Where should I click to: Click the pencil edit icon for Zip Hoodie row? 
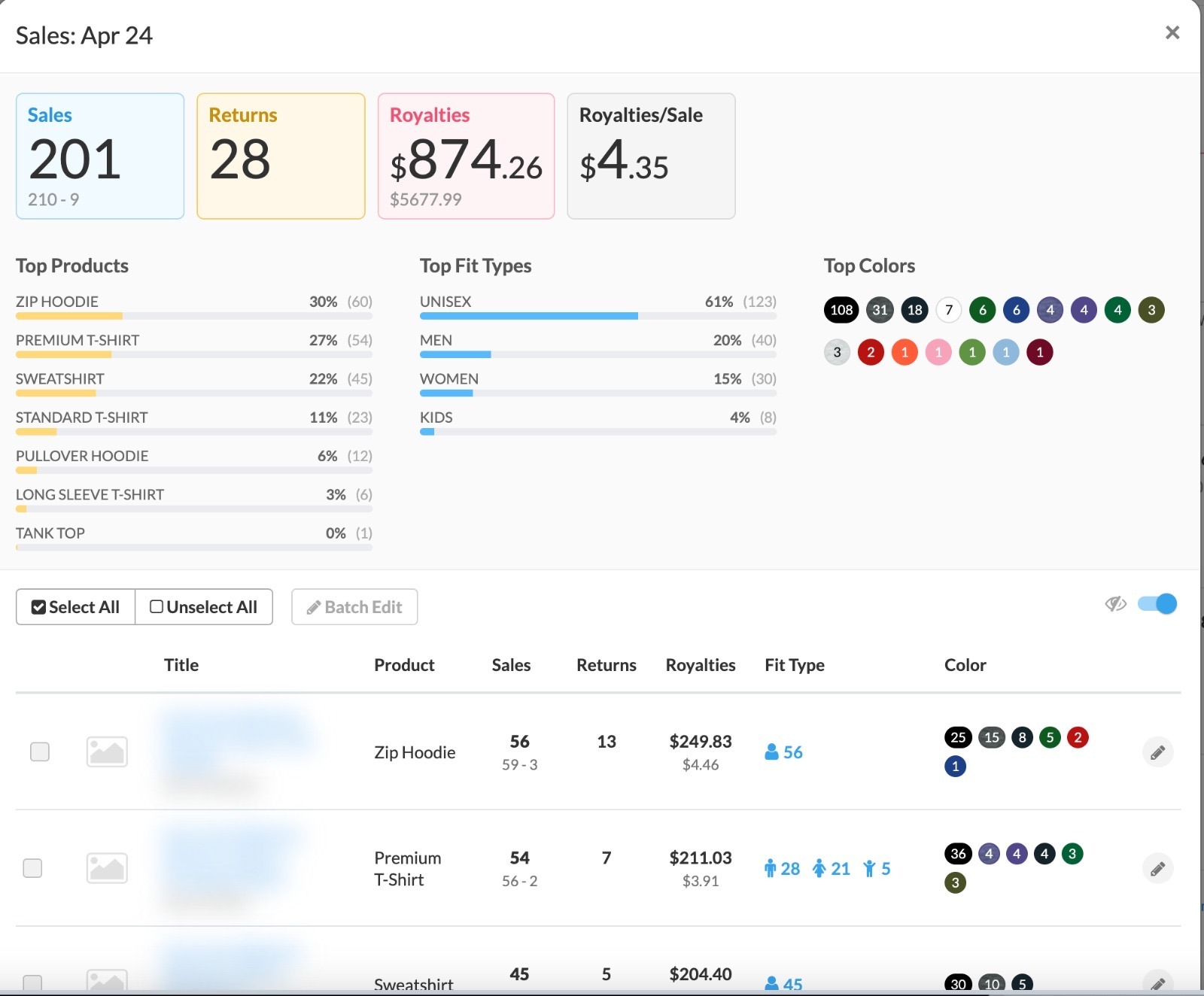pyautogui.click(x=1157, y=752)
